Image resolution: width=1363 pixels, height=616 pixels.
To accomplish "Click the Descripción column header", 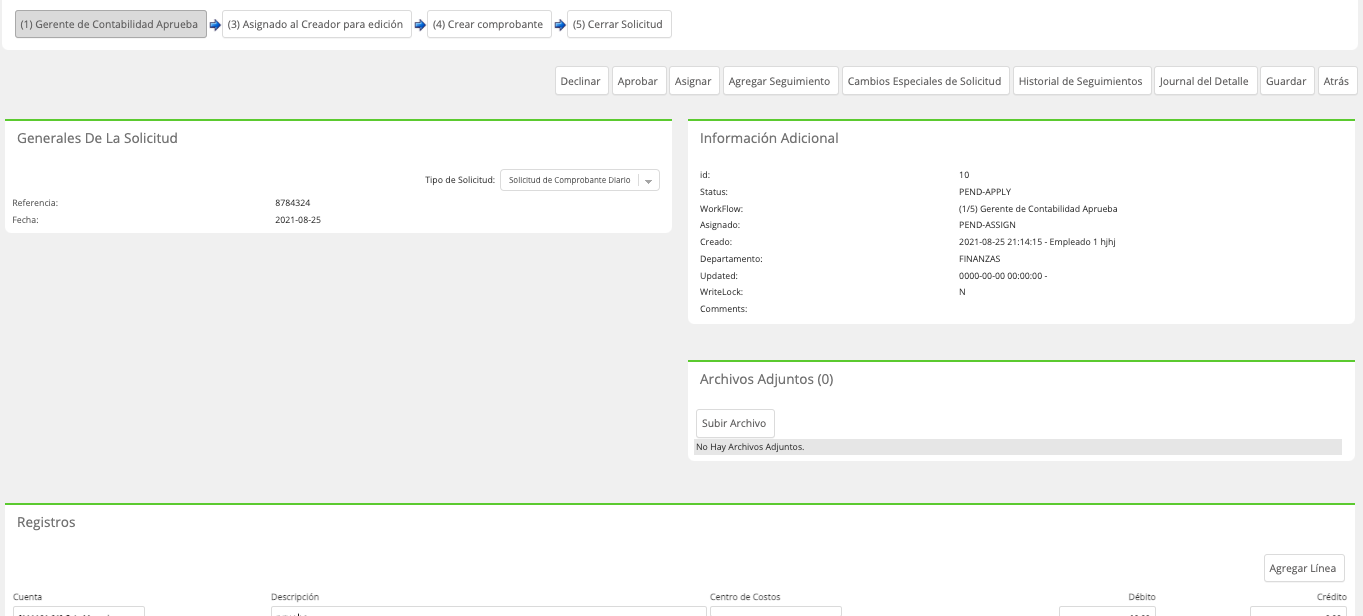I will click(x=295, y=597).
